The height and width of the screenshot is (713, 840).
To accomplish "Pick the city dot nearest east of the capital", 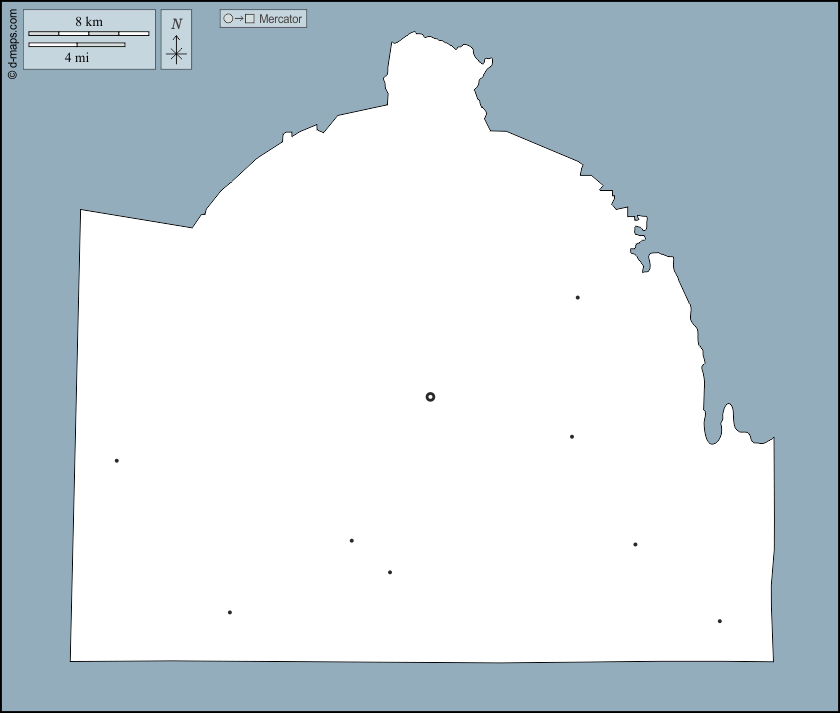I will (572, 437).
